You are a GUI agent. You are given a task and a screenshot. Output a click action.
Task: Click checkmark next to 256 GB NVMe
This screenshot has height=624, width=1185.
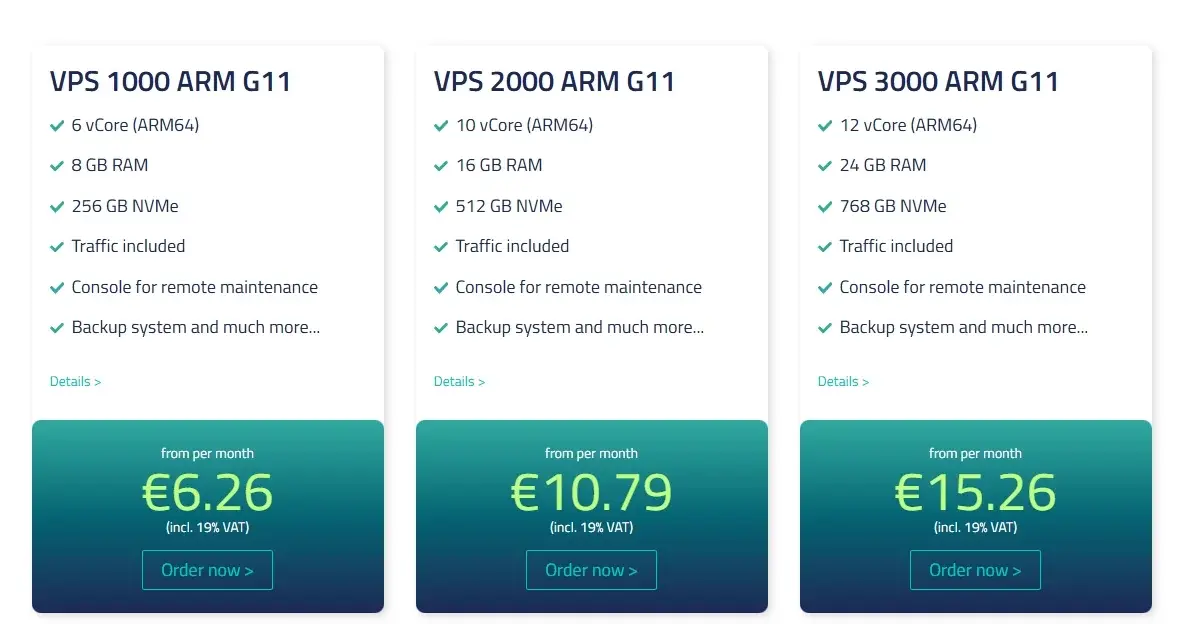click(57, 206)
